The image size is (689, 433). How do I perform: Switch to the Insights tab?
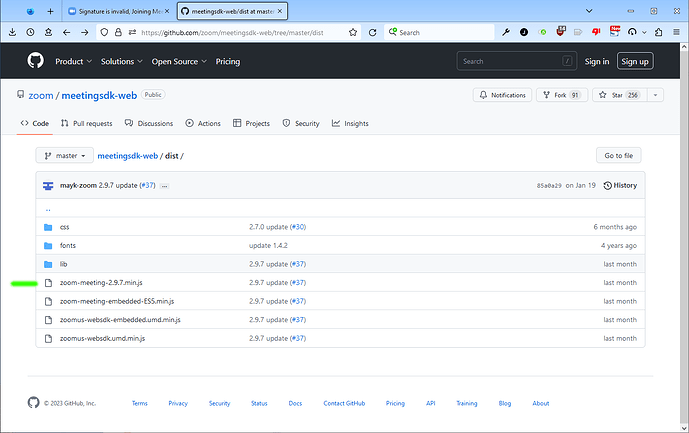[x=350, y=124]
